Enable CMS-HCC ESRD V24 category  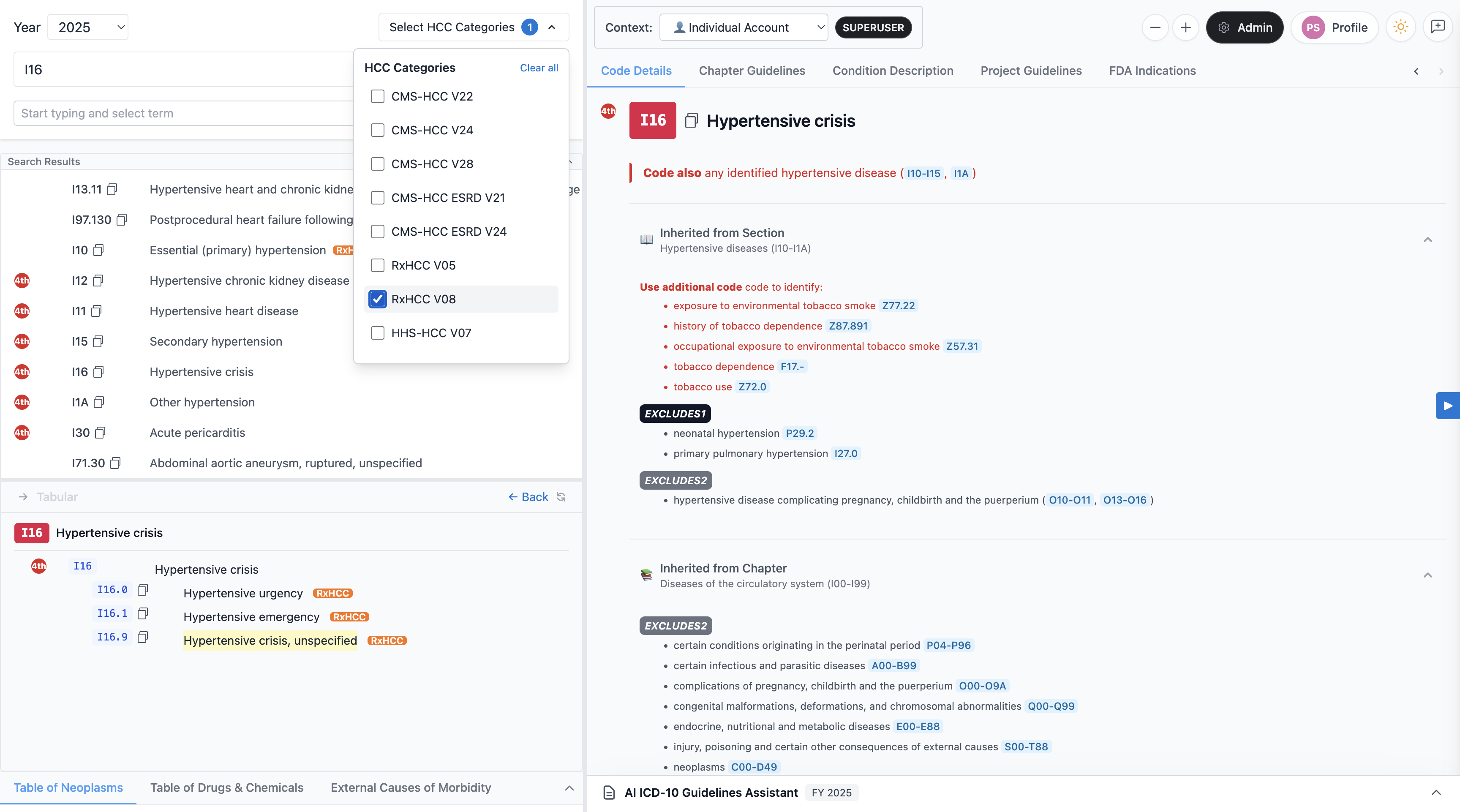[x=378, y=232]
